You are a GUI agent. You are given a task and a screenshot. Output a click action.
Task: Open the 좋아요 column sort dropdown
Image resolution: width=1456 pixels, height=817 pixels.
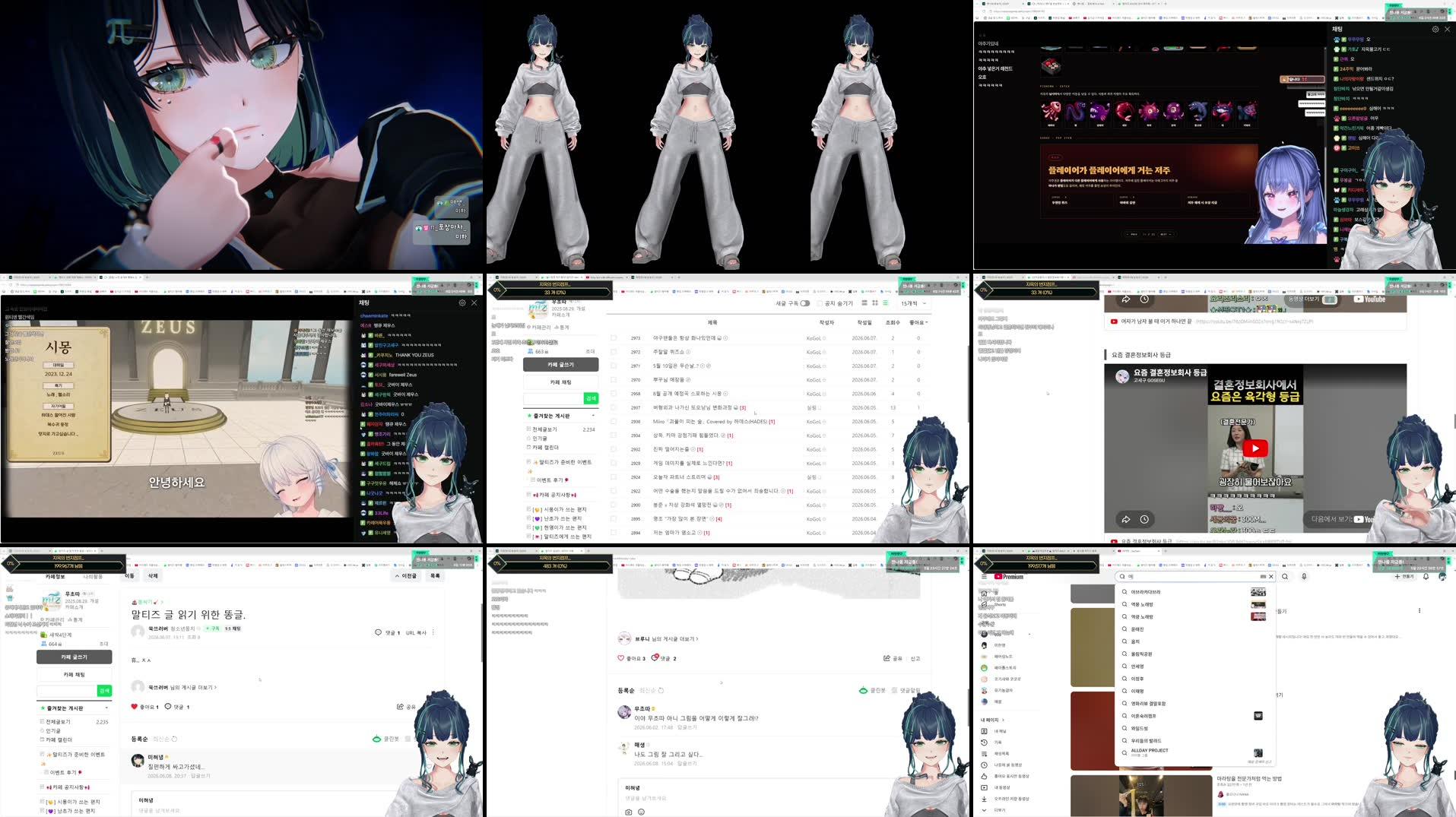(918, 322)
